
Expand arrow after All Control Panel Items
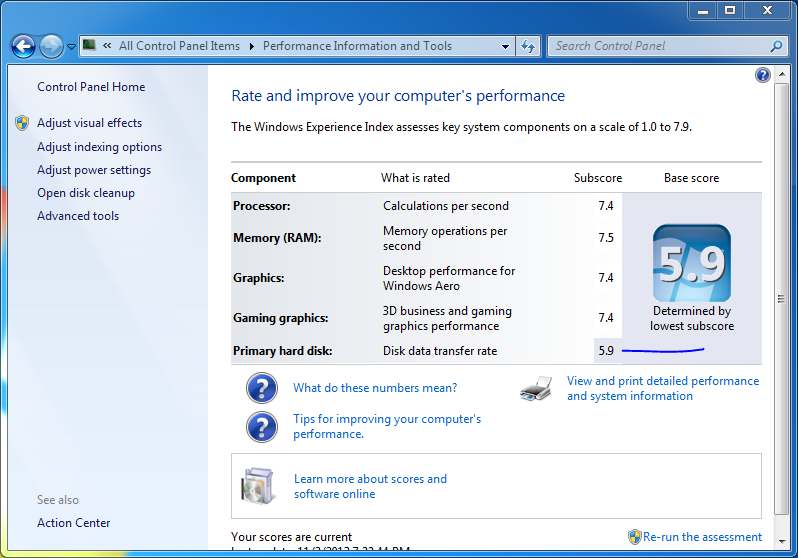251,46
